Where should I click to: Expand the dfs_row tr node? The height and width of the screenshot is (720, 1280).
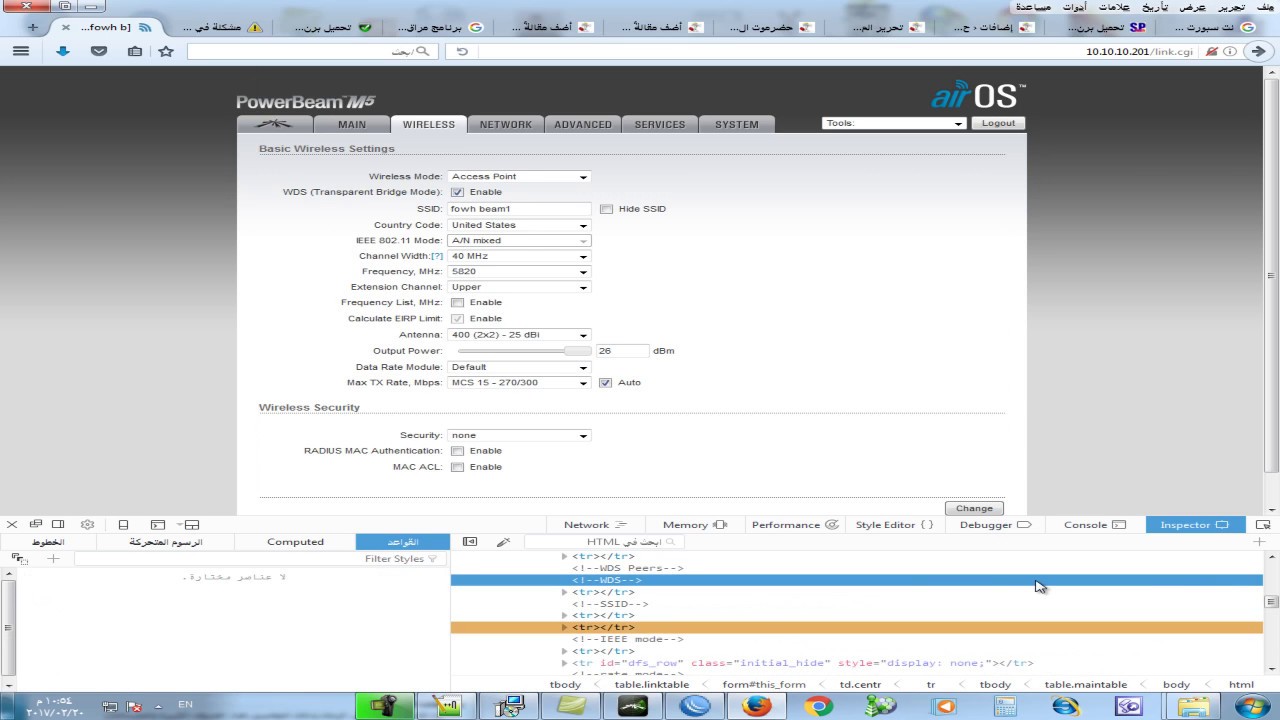tap(565, 663)
